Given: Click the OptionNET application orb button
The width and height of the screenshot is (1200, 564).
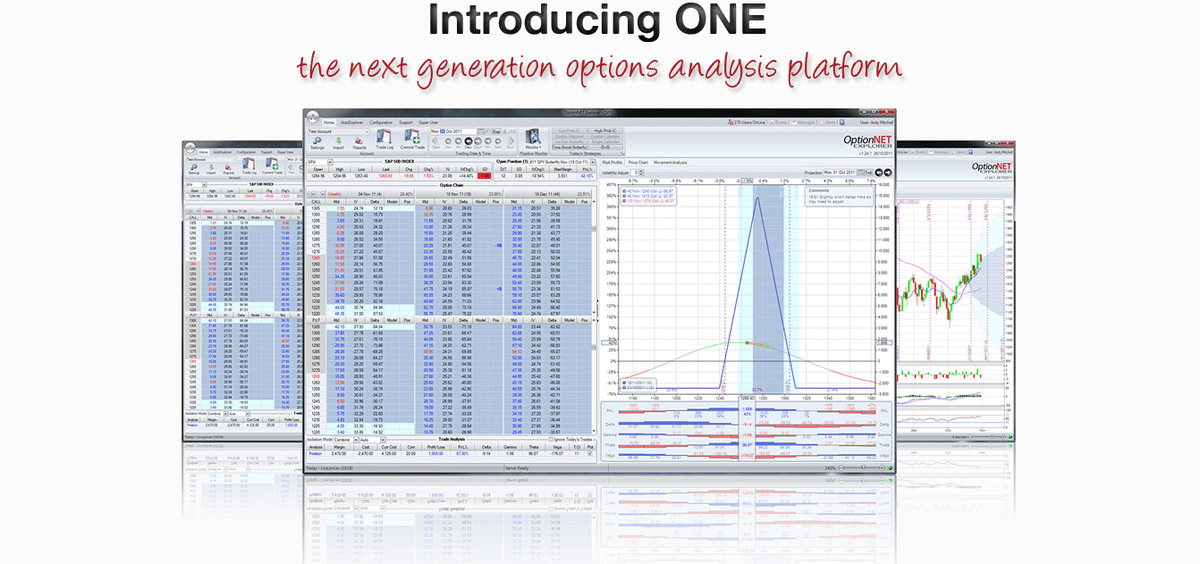Looking at the screenshot, I should click(313, 118).
